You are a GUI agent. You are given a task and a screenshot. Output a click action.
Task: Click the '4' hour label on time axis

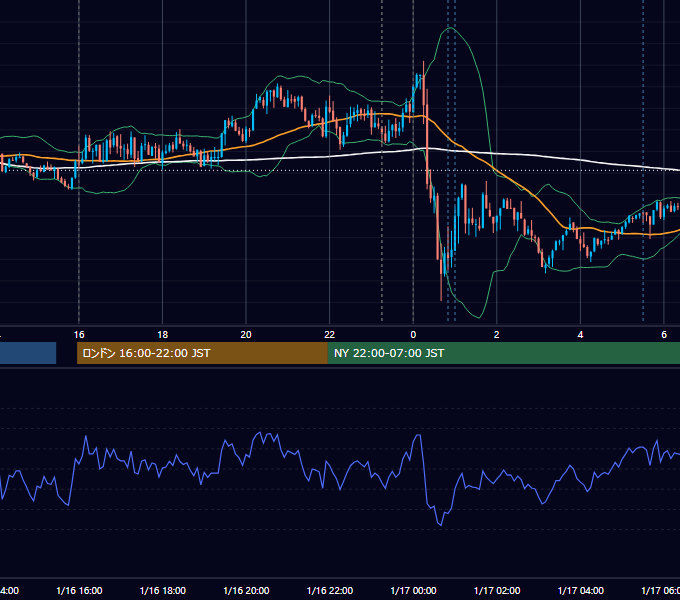click(x=580, y=335)
